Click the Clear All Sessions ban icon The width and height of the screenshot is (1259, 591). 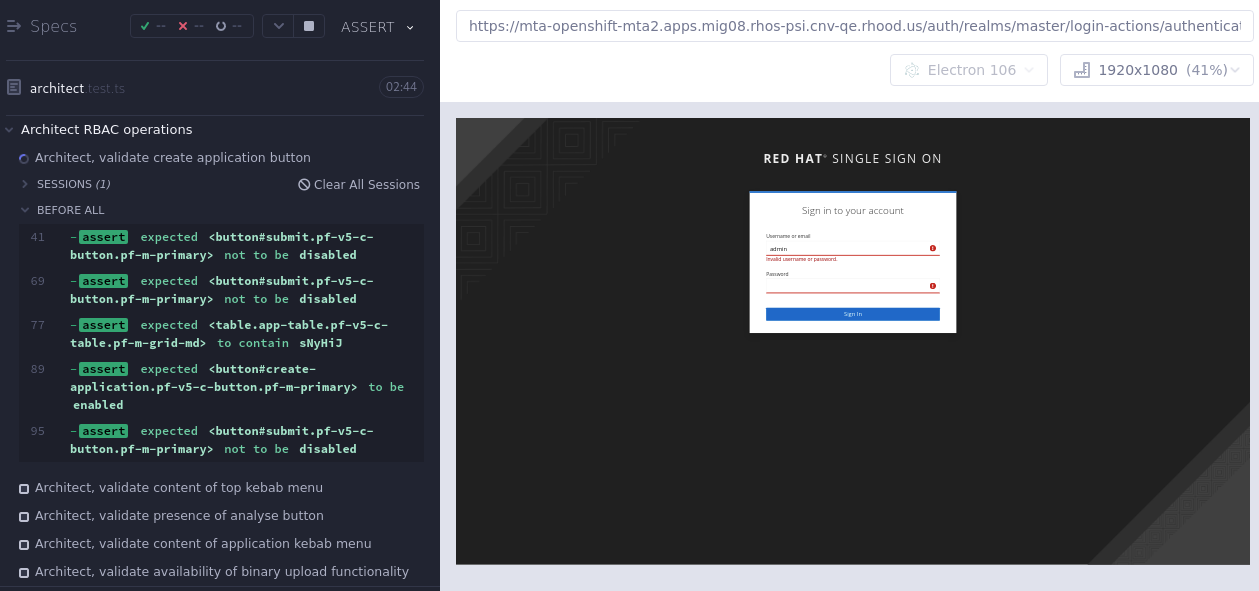coord(304,185)
